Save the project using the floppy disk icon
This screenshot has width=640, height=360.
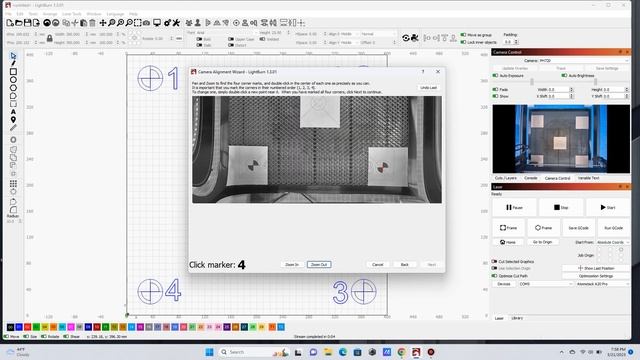click(x=27, y=23)
